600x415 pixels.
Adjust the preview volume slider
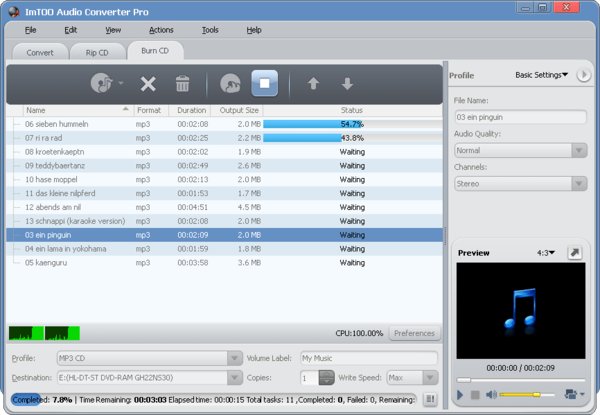coord(520,396)
